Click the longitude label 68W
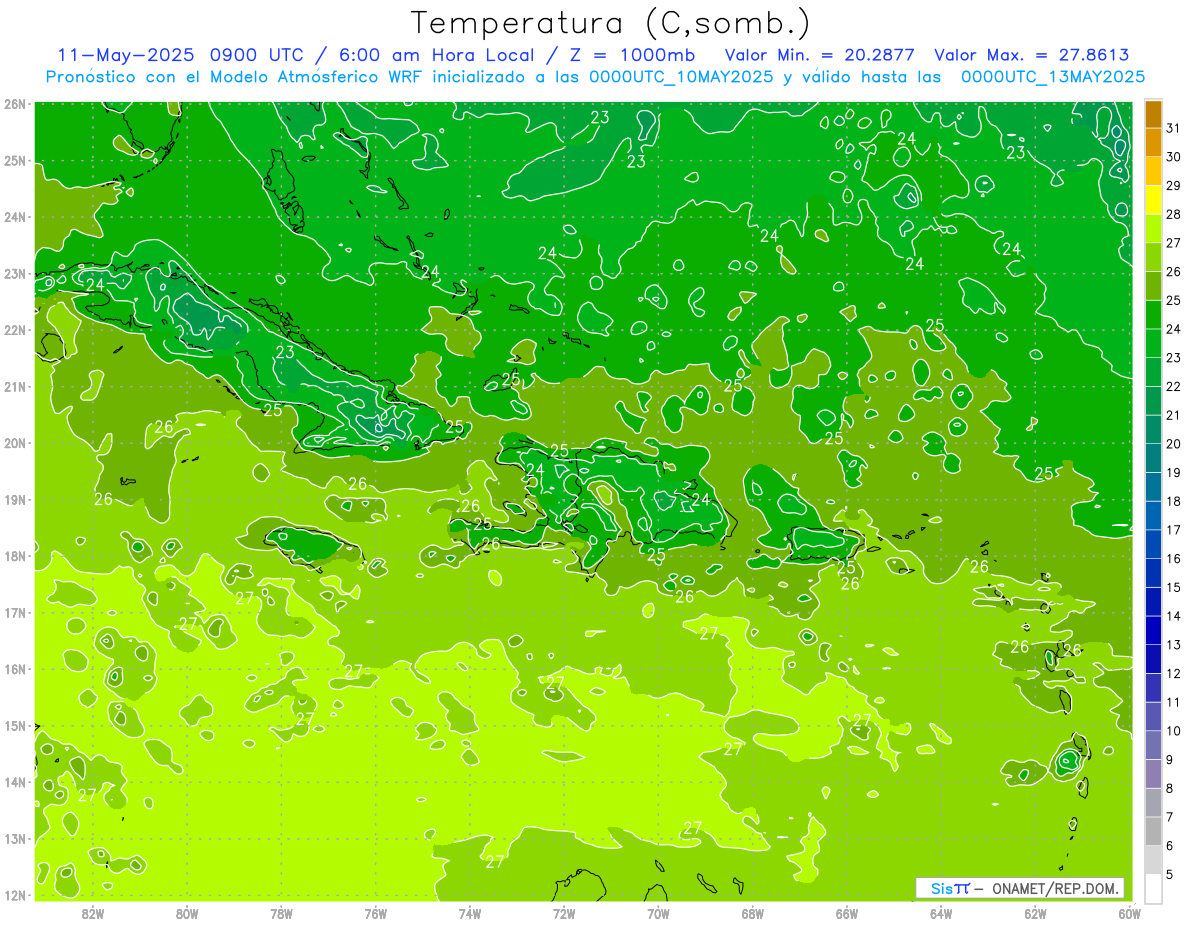 753,913
